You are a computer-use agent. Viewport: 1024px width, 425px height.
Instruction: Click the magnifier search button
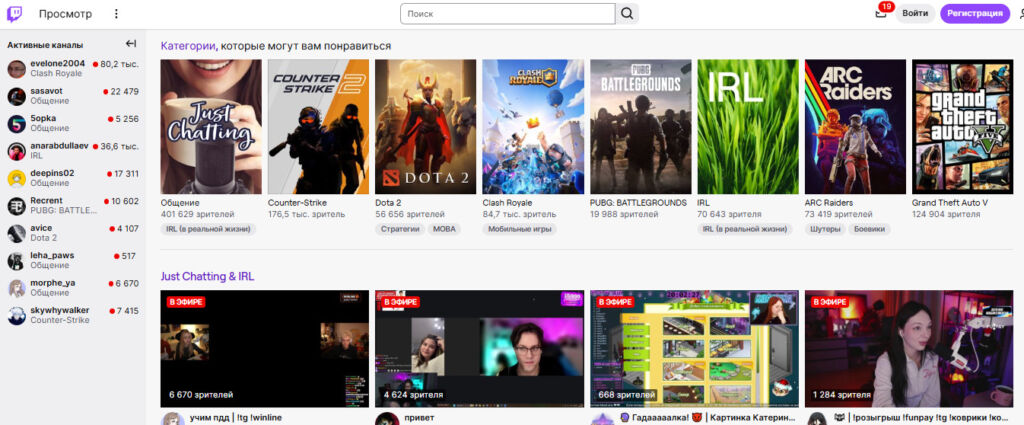(627, 14)
